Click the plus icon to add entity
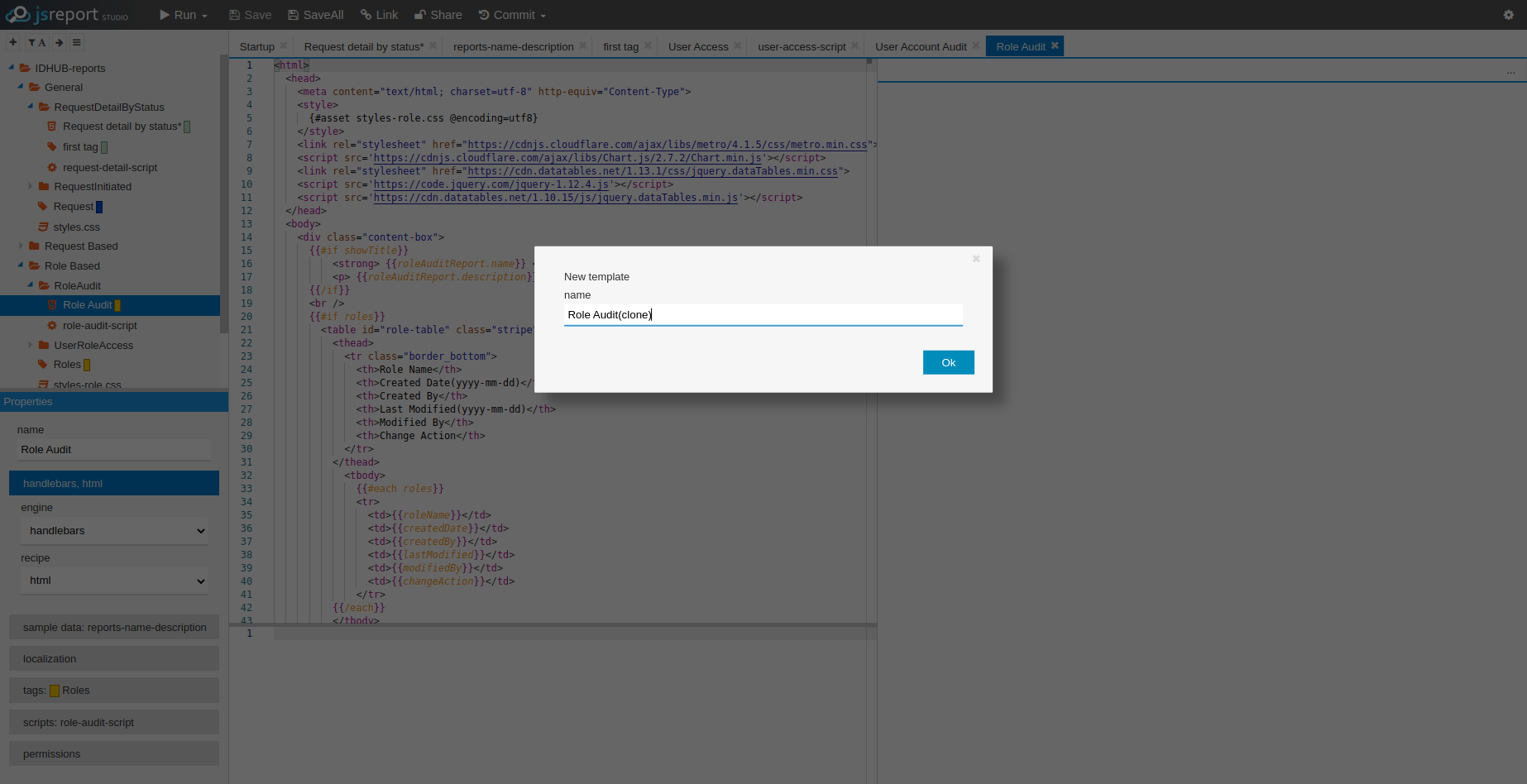The height and width of the screenshot is (784, 1527). [12, 42]
